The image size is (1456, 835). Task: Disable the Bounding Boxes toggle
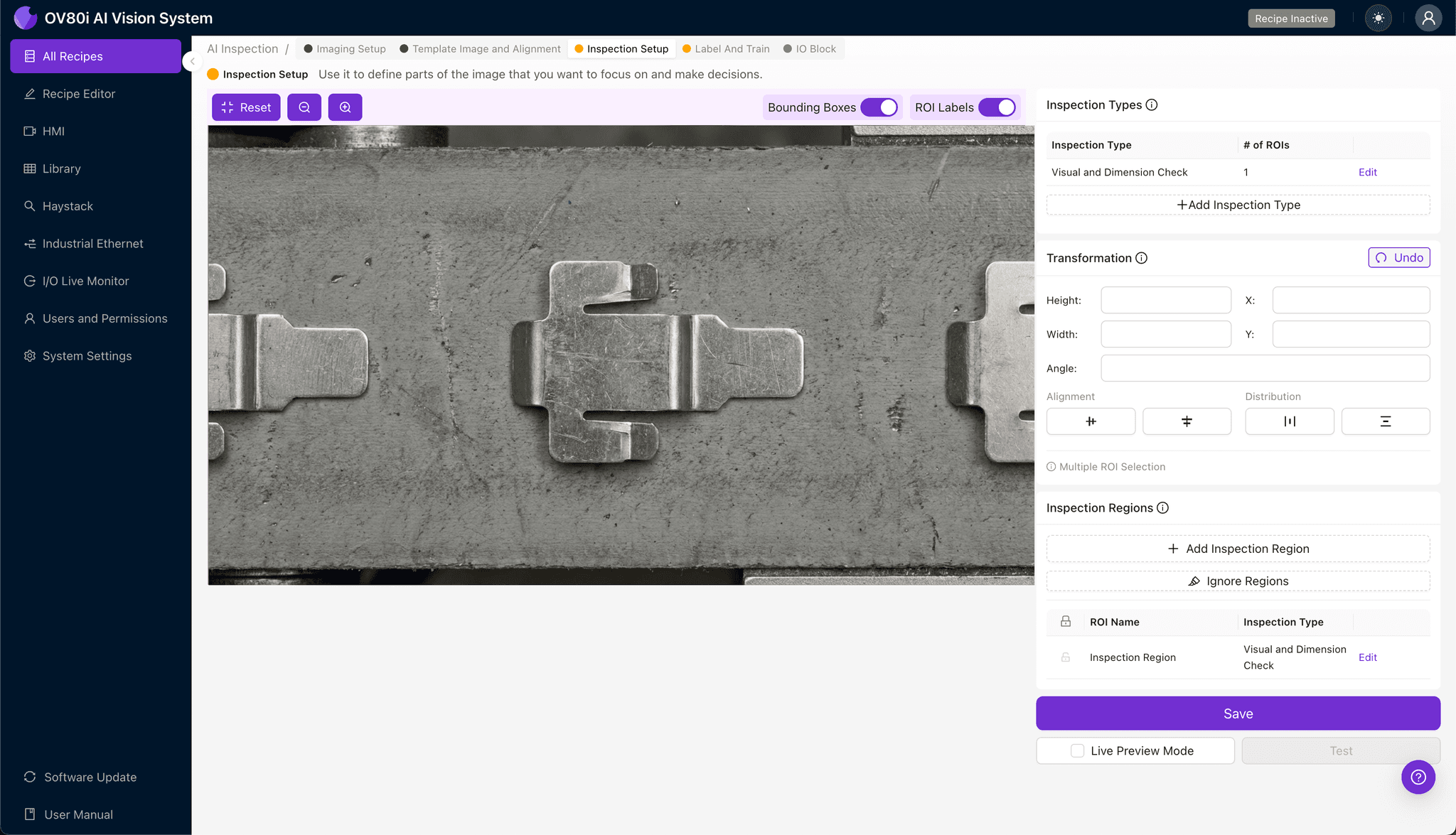click(x=880, y=107)
